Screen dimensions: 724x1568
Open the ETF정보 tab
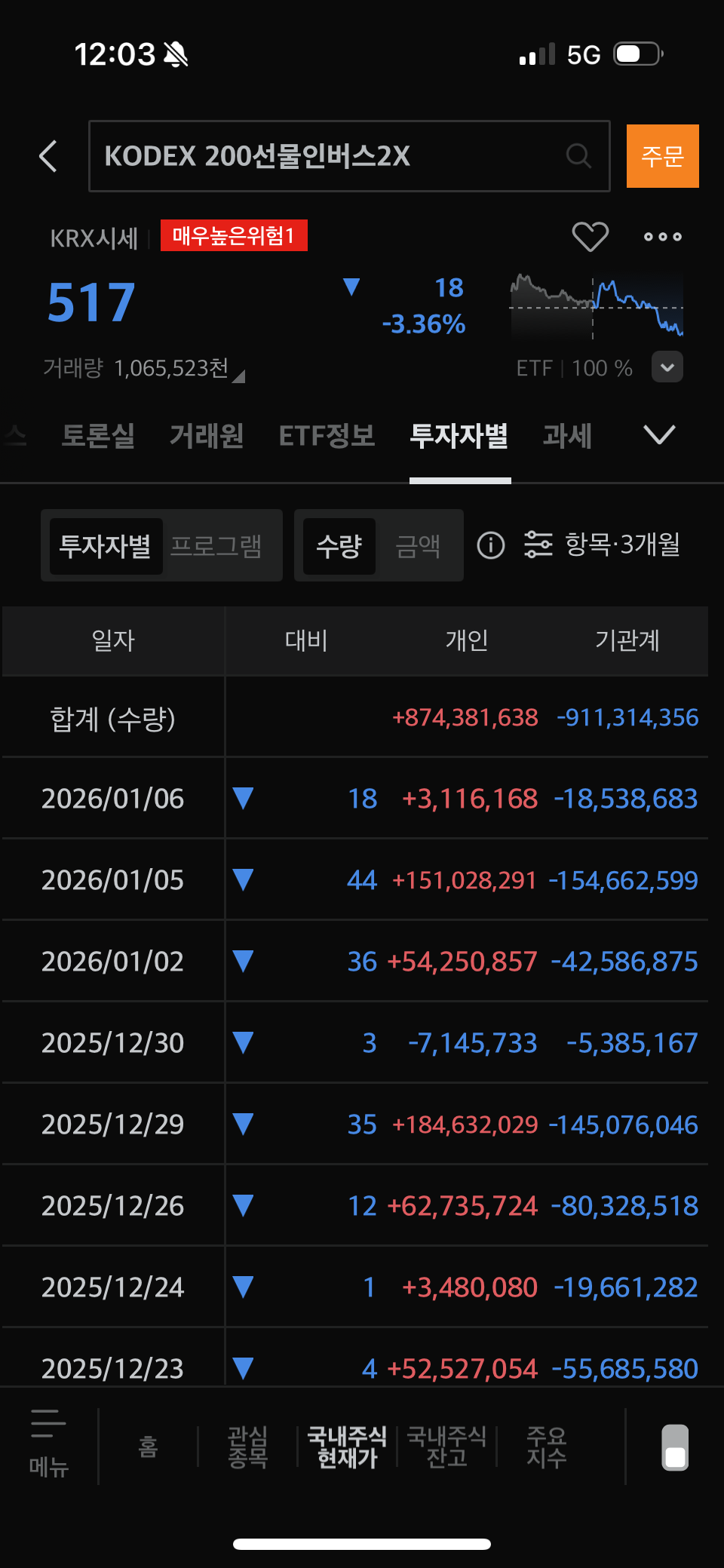click(327, 435)
